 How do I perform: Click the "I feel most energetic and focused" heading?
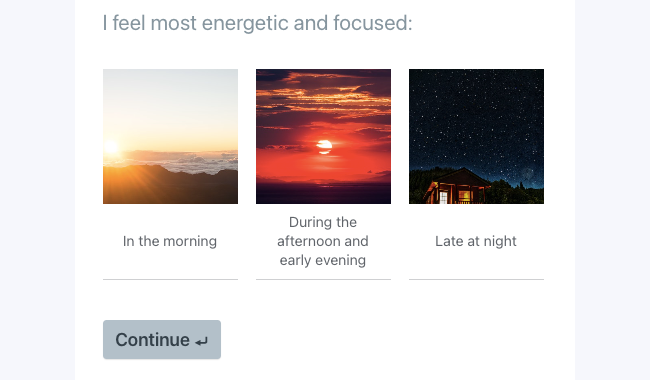257,23
